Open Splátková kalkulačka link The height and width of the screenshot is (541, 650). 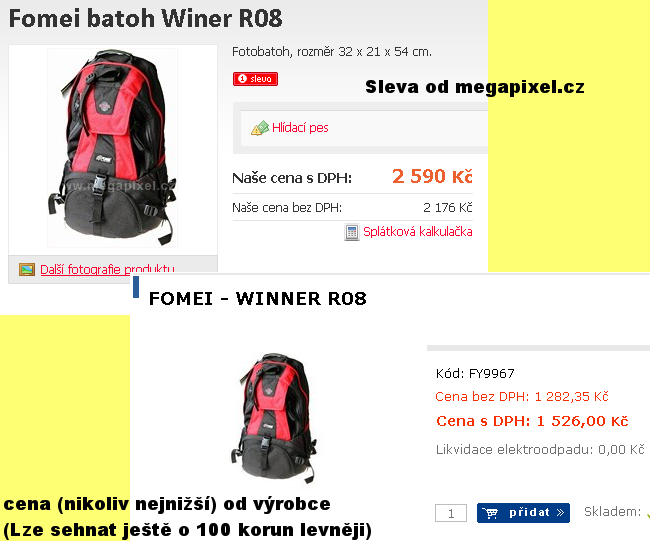click(418, 231)
